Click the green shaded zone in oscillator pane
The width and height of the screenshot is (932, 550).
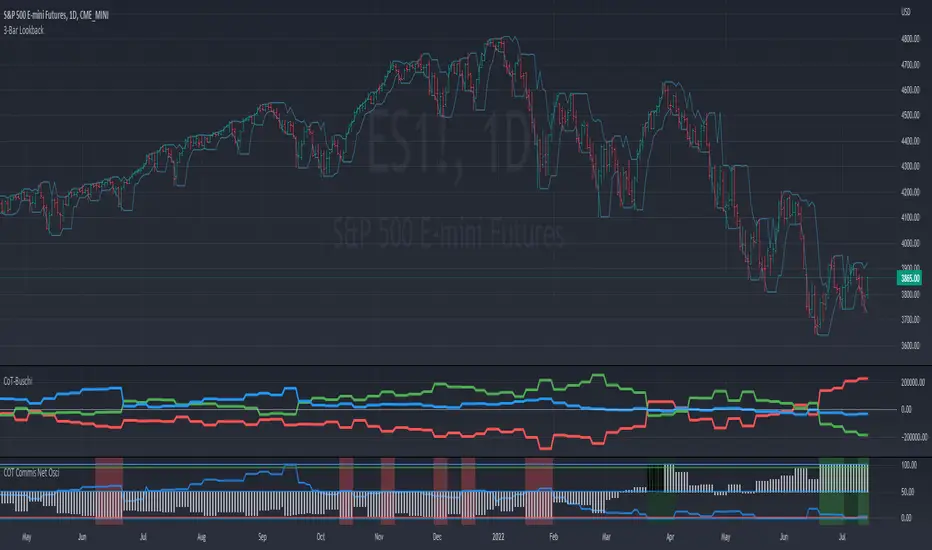(x=843, y=491)
